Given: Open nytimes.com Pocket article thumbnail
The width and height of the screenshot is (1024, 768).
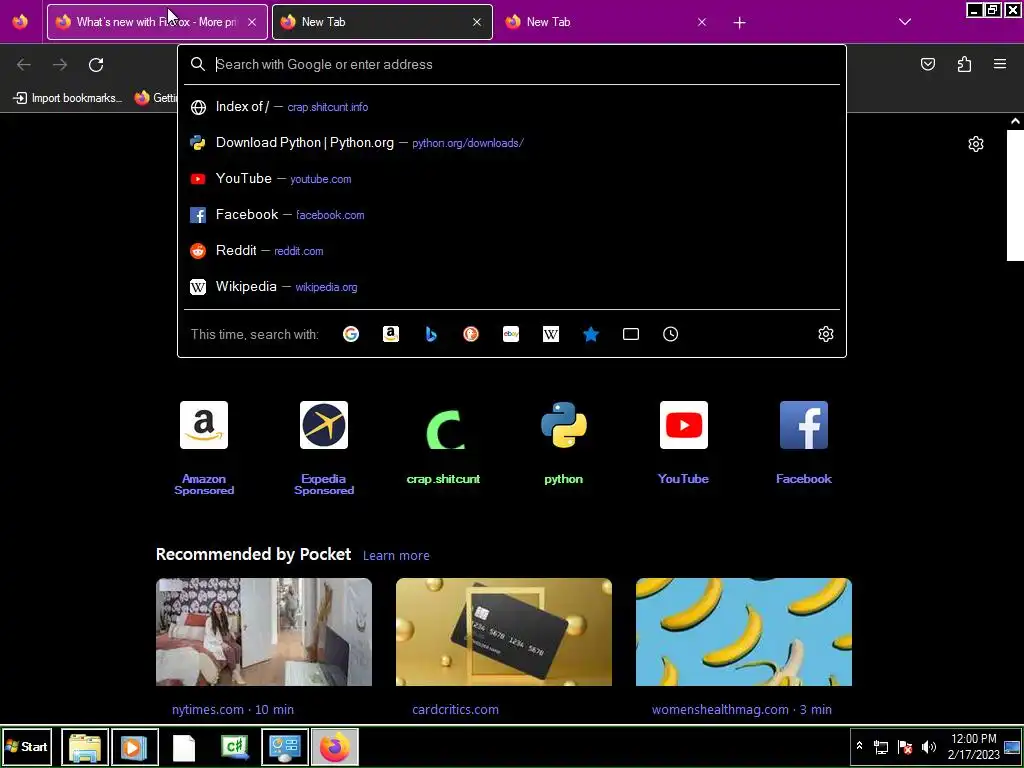Looking at the screenshot, I should pyautogui.click(x=264, y=632).
